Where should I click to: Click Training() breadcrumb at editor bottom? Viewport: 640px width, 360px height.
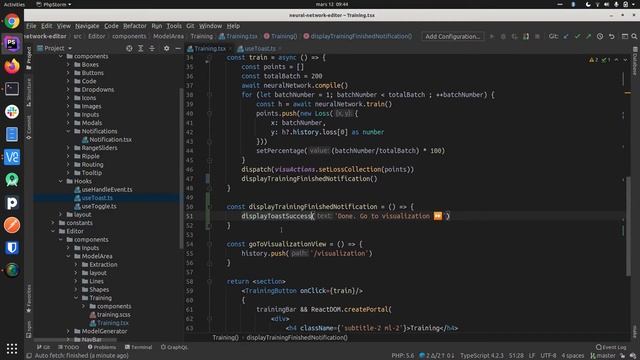[x=225, y=338]
